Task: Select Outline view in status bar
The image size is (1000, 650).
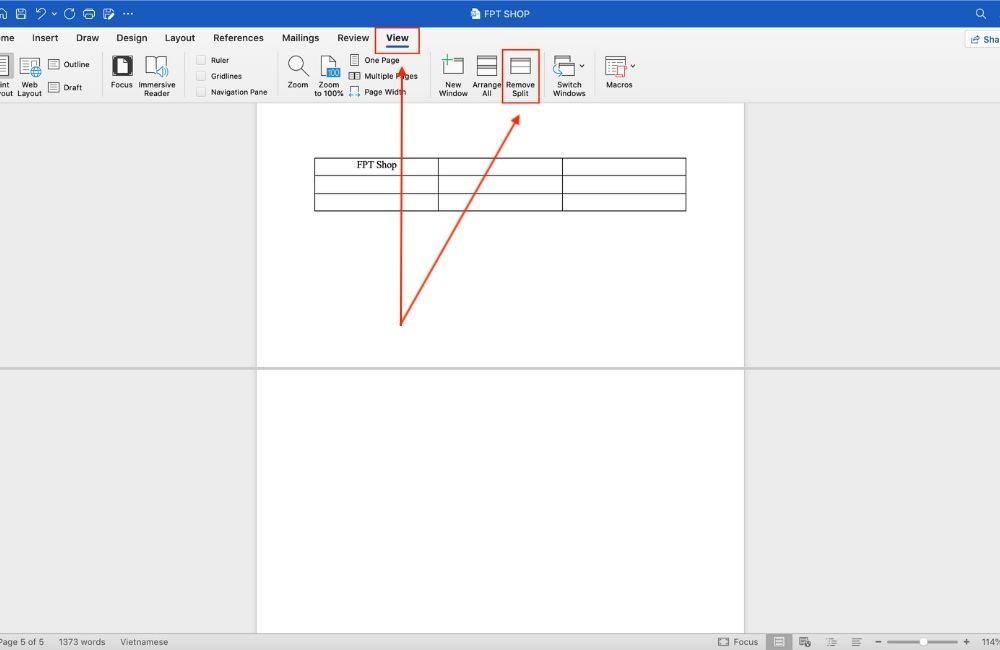Action: [831, 642]
